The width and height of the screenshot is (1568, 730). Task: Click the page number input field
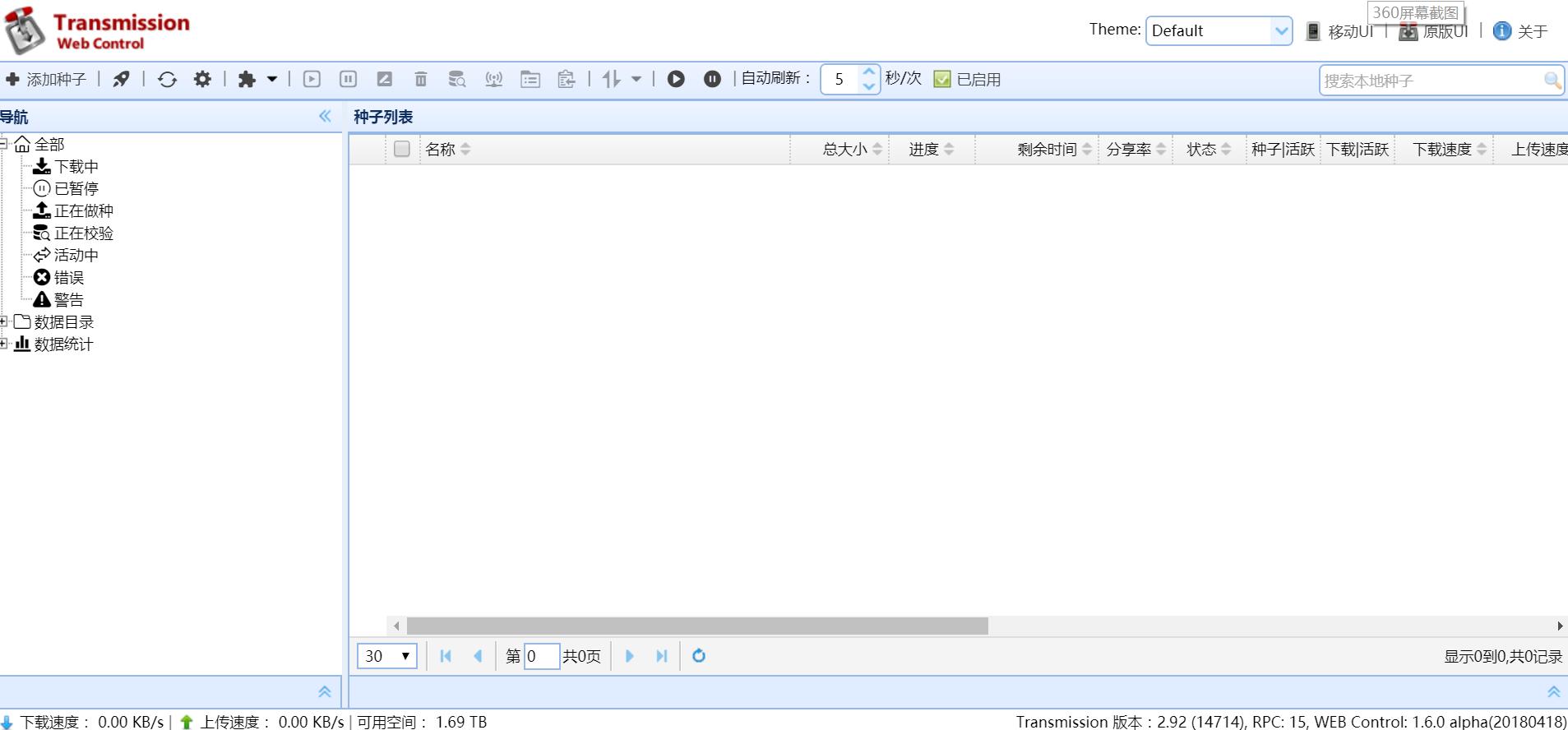tap(542, 656)
